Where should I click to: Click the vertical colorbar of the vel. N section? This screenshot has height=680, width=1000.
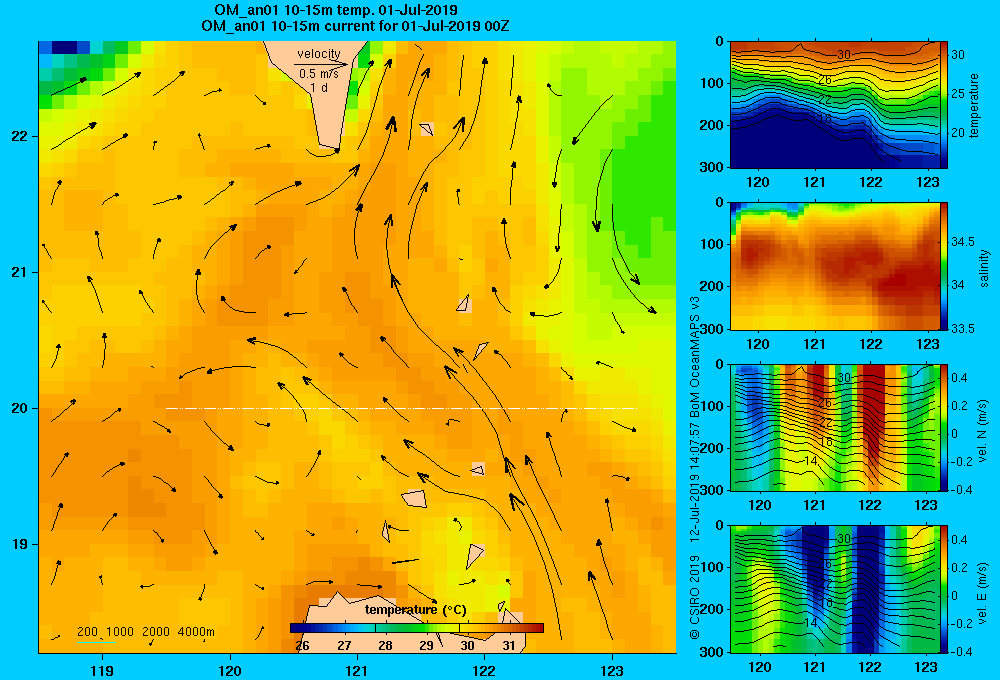point(944,427)
